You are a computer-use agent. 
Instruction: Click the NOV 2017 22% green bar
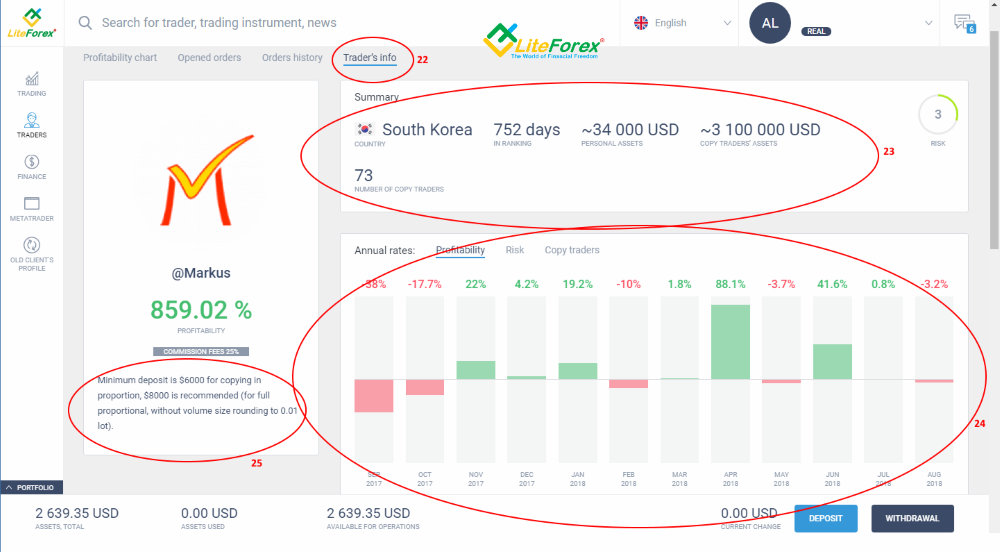click(476, 370)
